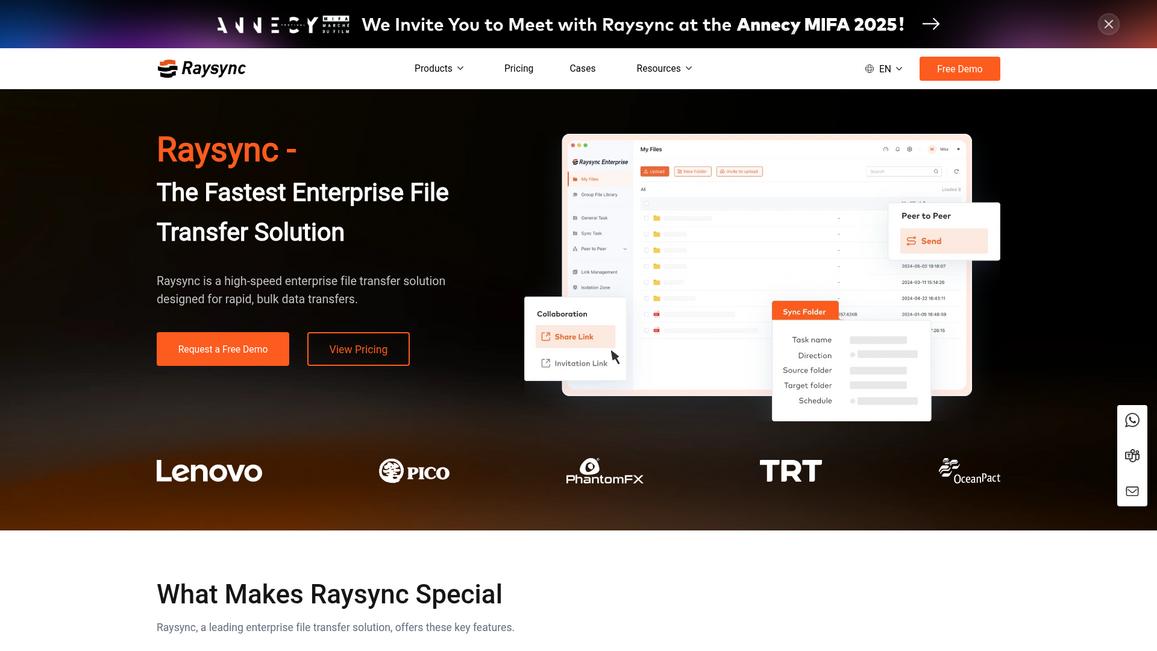Click the chevron next to Products
The width and height of the screenshot is (1157, 651).
pyautogui.click(x=460, y=69)
